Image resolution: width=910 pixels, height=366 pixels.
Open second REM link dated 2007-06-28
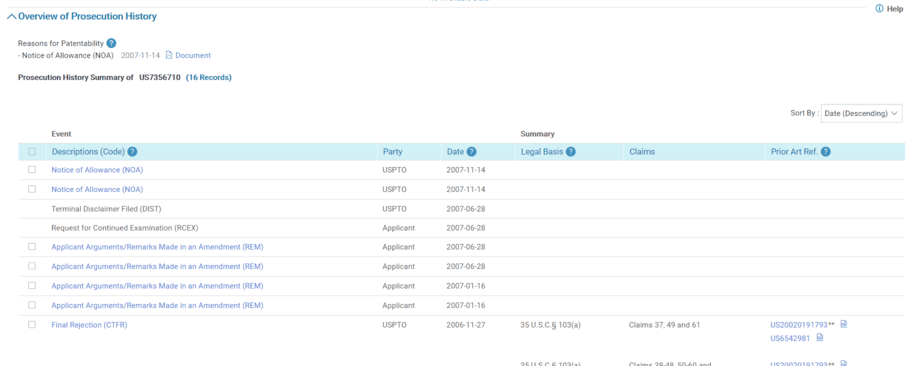(157, 266)
